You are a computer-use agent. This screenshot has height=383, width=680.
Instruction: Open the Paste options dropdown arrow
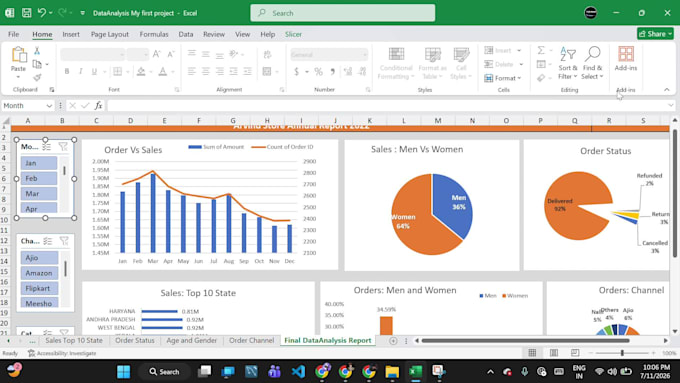point(18,77)
